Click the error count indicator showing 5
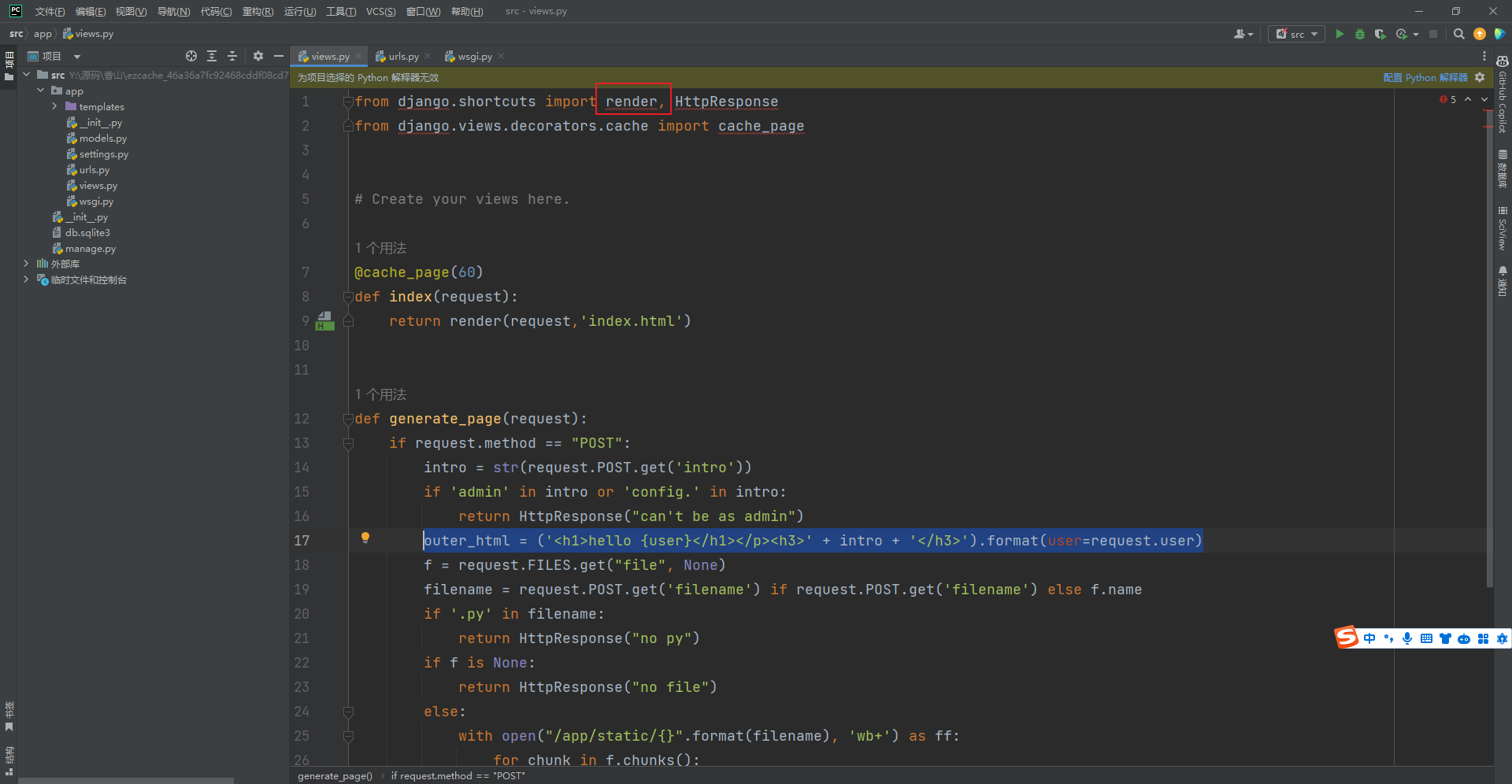Screen dimensions: 1512x784 click(1447, 99)
